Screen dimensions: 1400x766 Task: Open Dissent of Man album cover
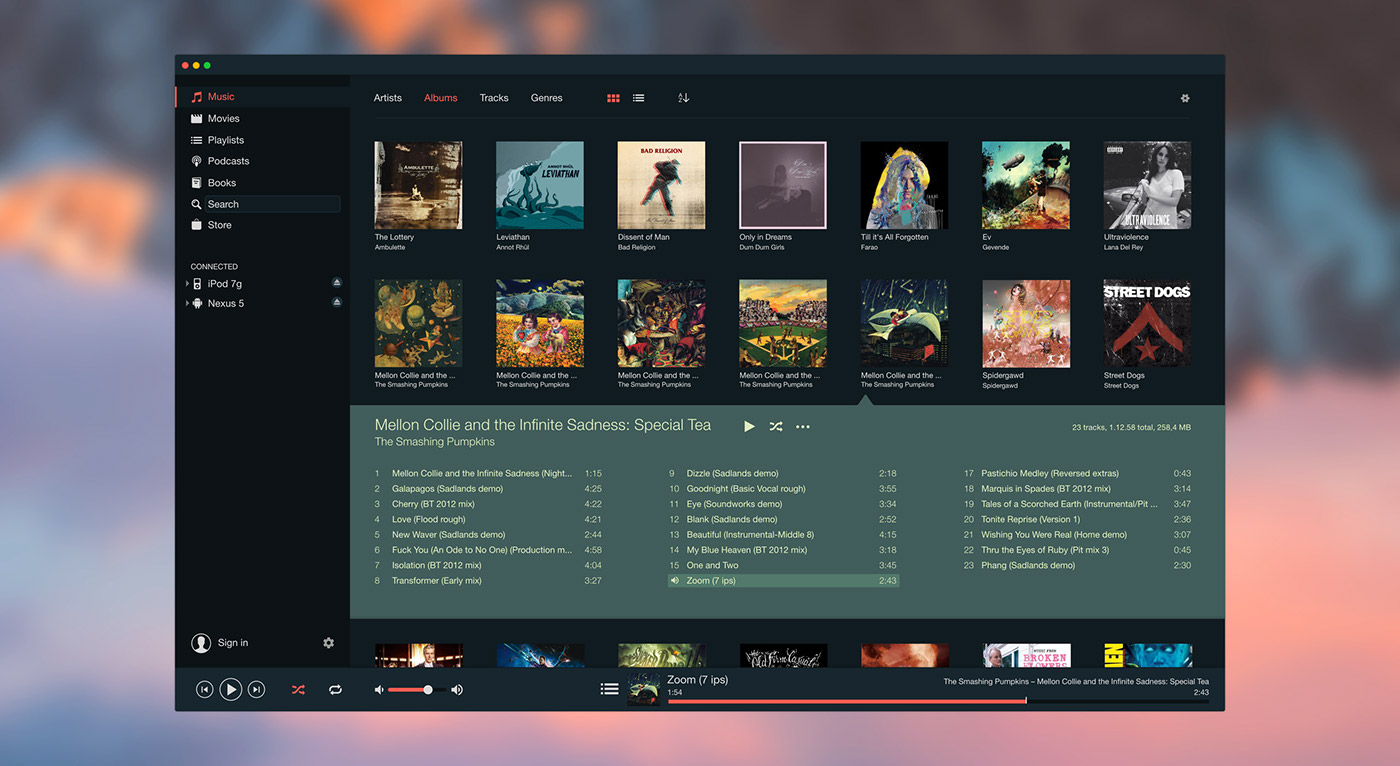(661, 185)
